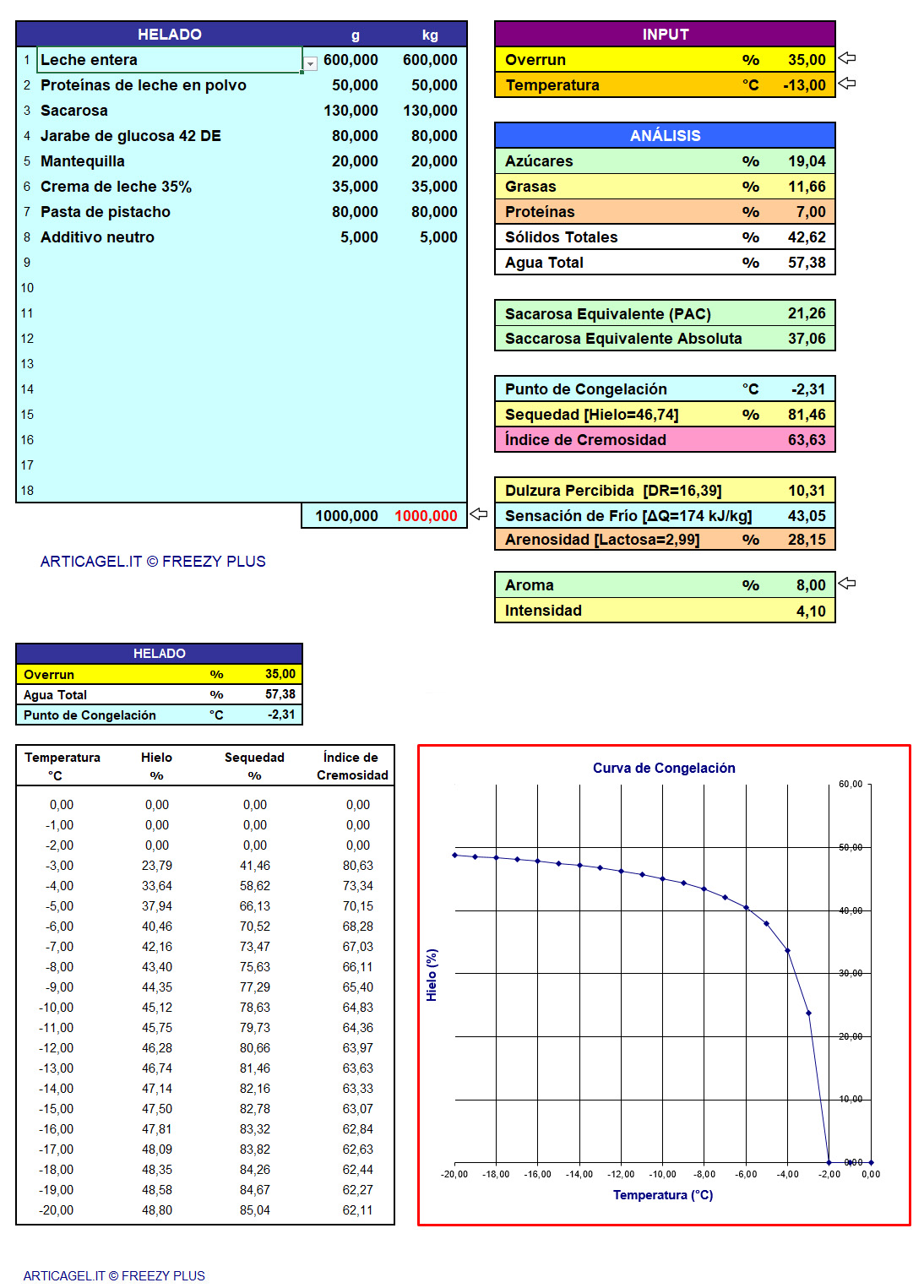Click the red 1000,000 kg total
This screenshot has width=924, height=1288.
coord(426,516)
